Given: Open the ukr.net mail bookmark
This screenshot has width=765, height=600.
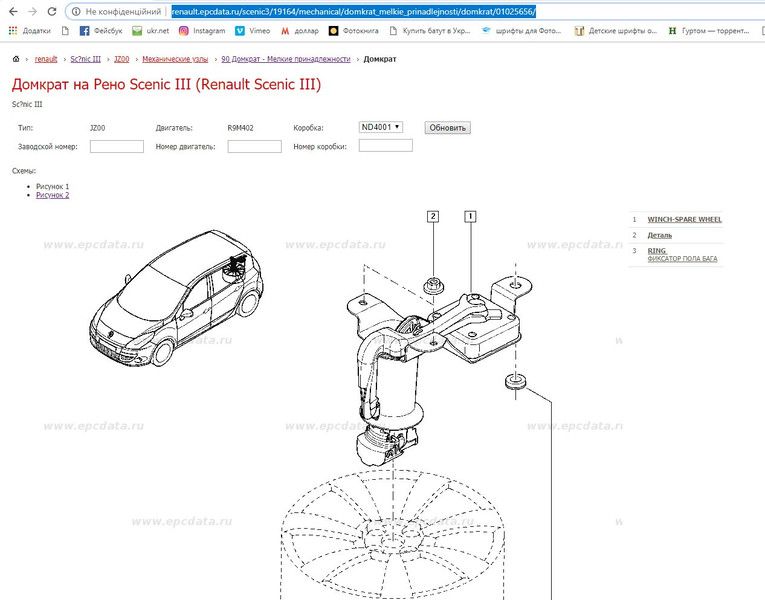Looking at the screenshot, I should (x=150, y=31).
